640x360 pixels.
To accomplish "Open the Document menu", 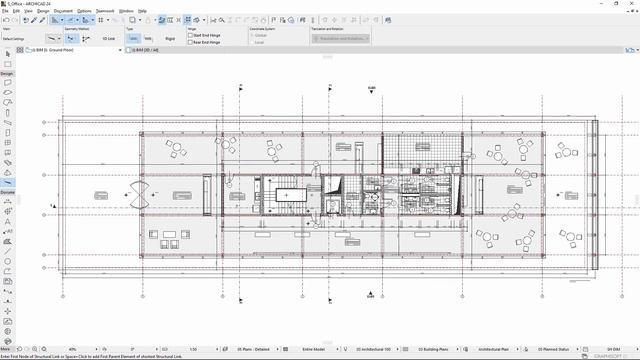I will coord(63,11).
